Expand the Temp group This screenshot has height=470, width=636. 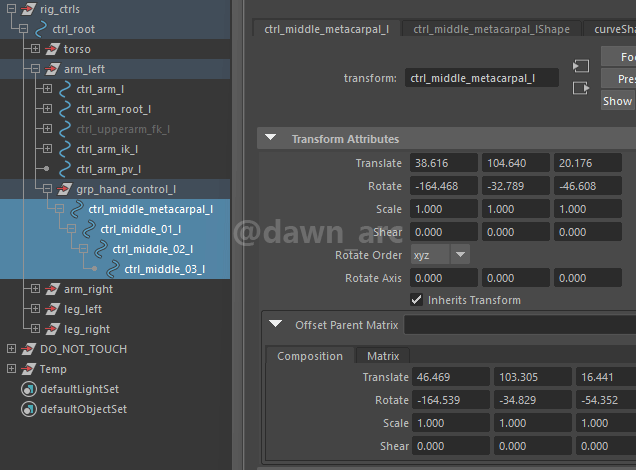[11, 368]
